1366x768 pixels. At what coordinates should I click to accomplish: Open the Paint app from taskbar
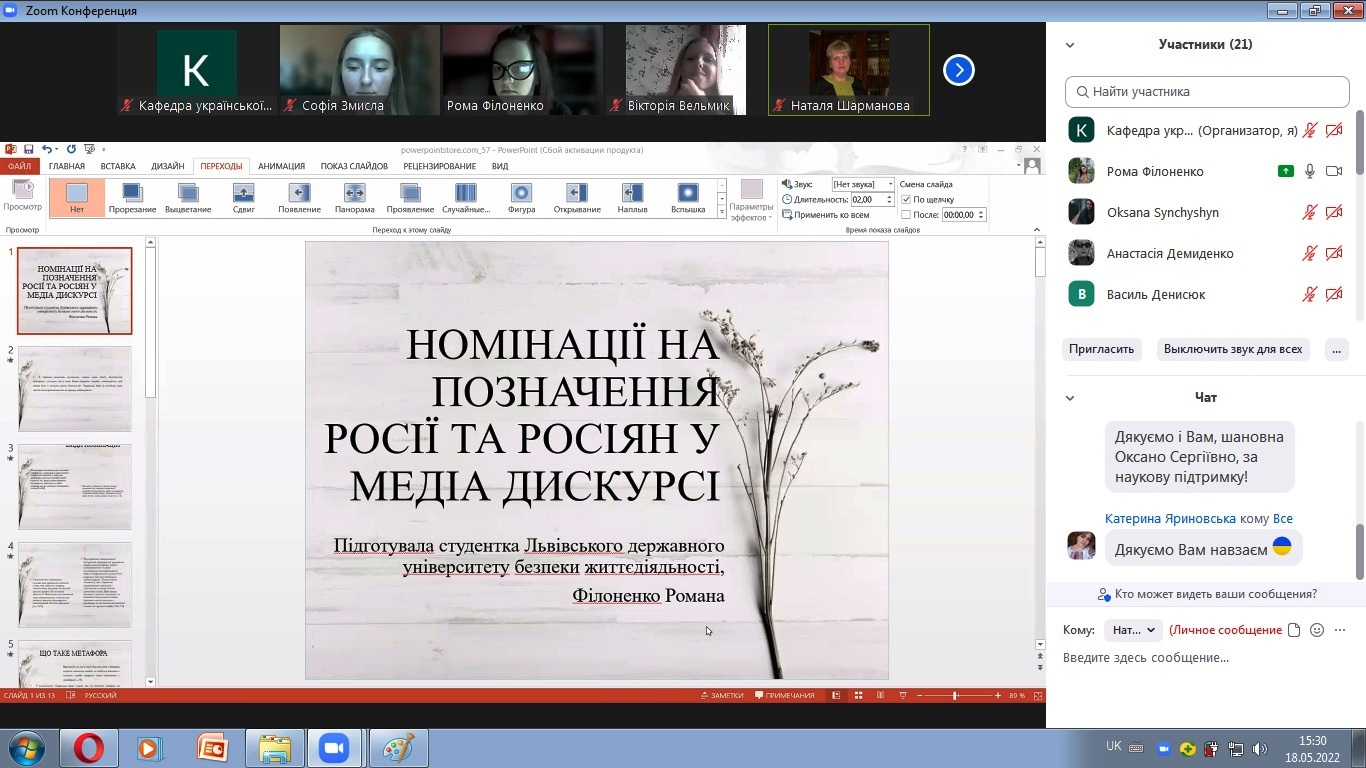coord(398,748)
